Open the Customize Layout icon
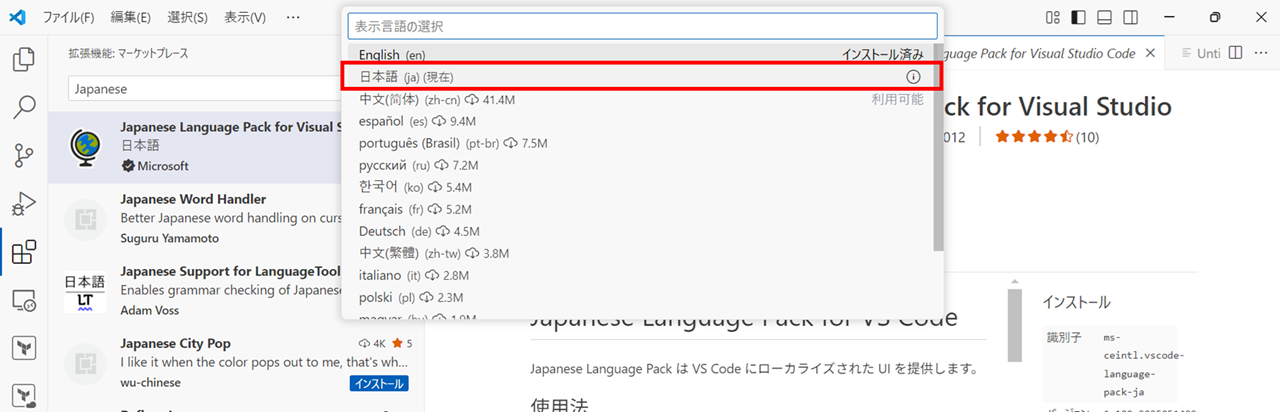This screenshot has height=412, width=1280. [1053, 17]
